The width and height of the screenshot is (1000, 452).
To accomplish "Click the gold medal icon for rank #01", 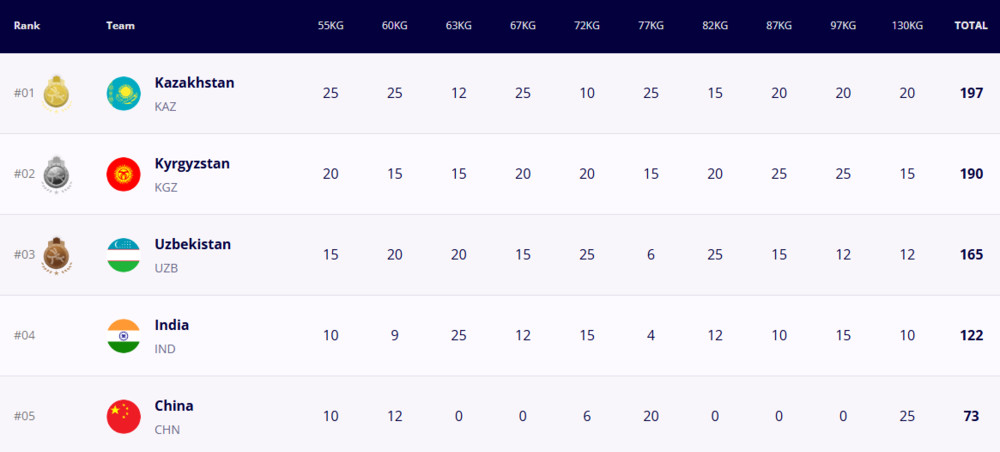I will pos(56,94).
